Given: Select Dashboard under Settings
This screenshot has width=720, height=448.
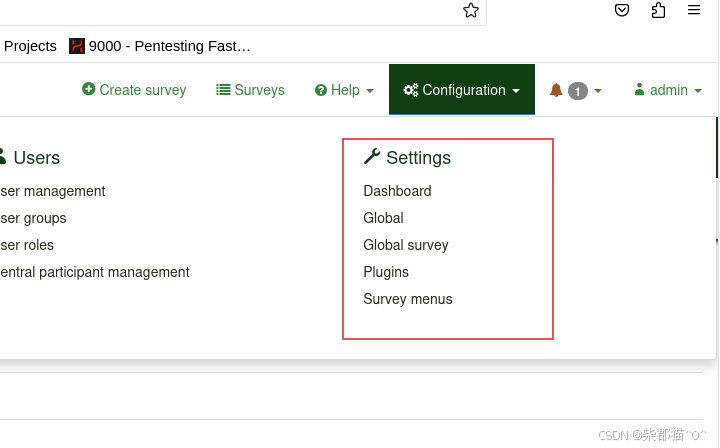Looking at the screenshot, I should pyautogui.click(x=397, y=191).
